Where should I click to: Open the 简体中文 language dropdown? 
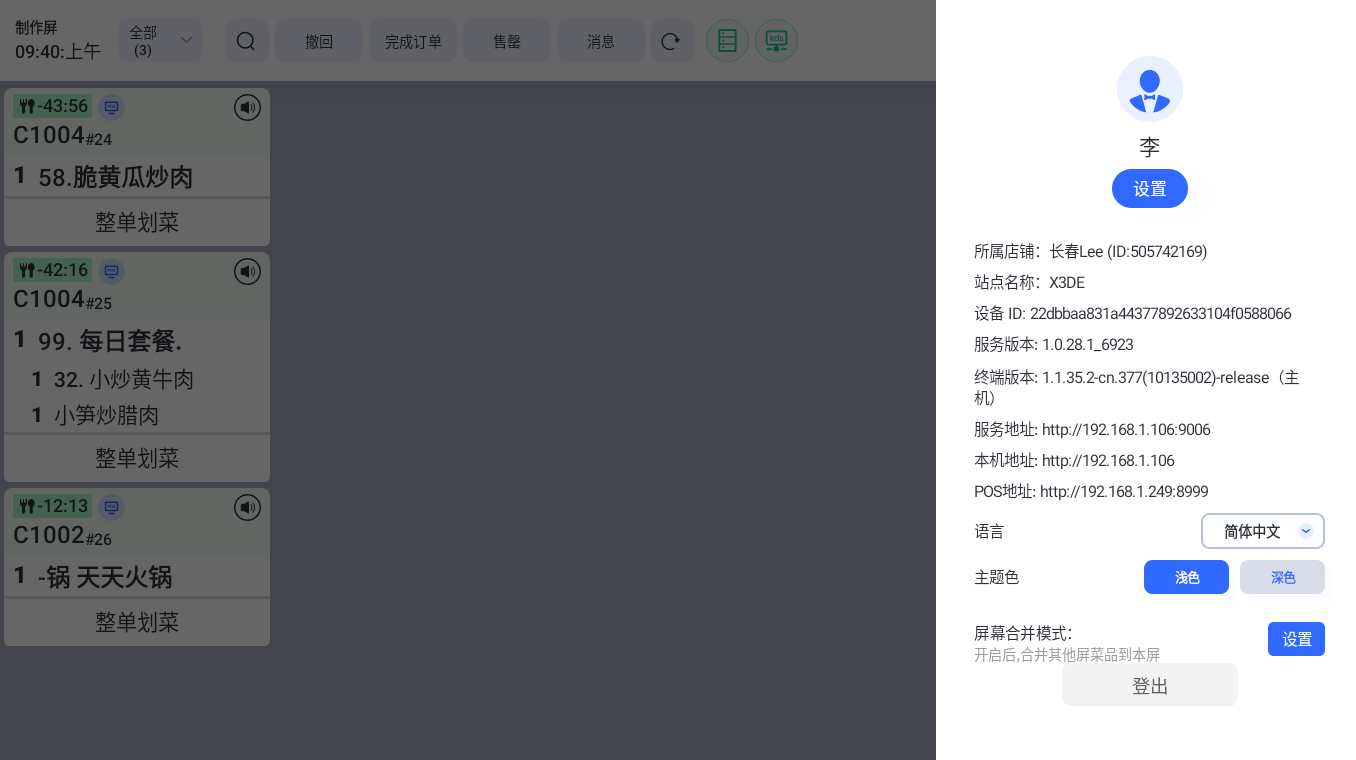pyautogui.click(x=1262, y=531)
